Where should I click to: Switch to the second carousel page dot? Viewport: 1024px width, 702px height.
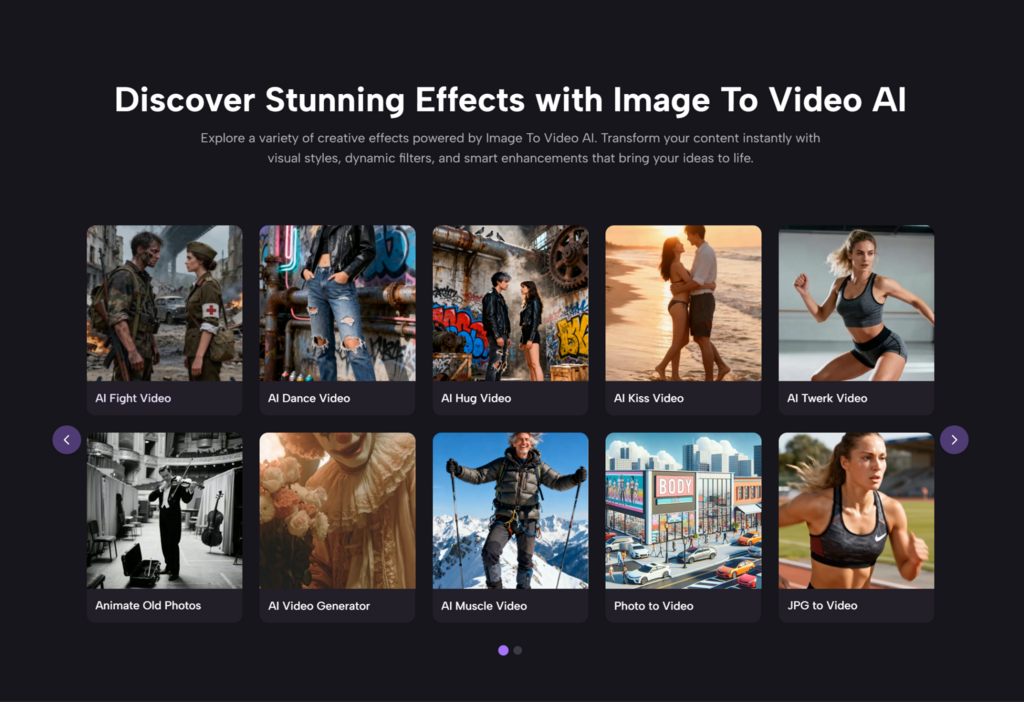(x=518, y=650)
